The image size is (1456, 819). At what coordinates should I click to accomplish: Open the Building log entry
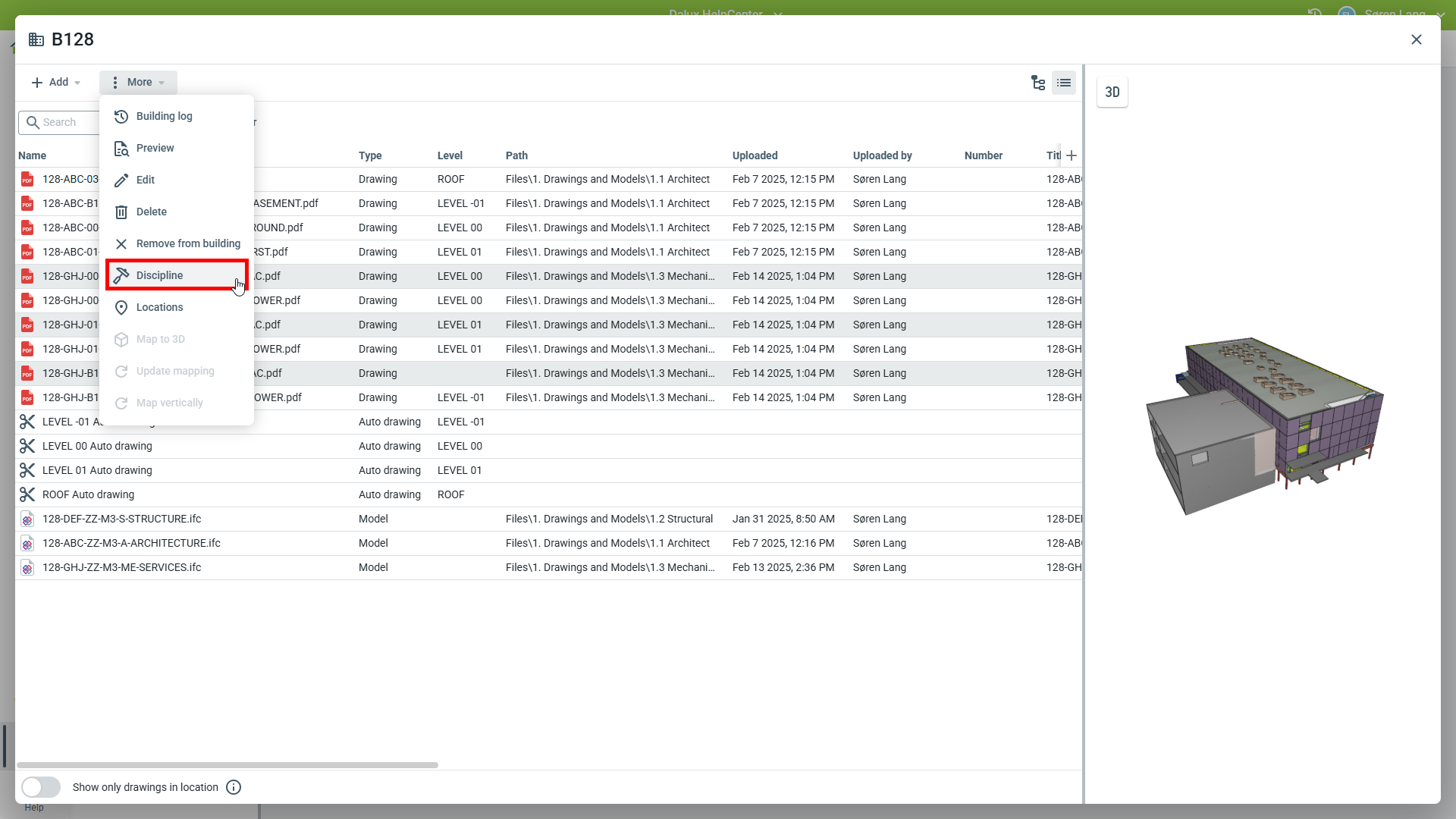point(164,116)
